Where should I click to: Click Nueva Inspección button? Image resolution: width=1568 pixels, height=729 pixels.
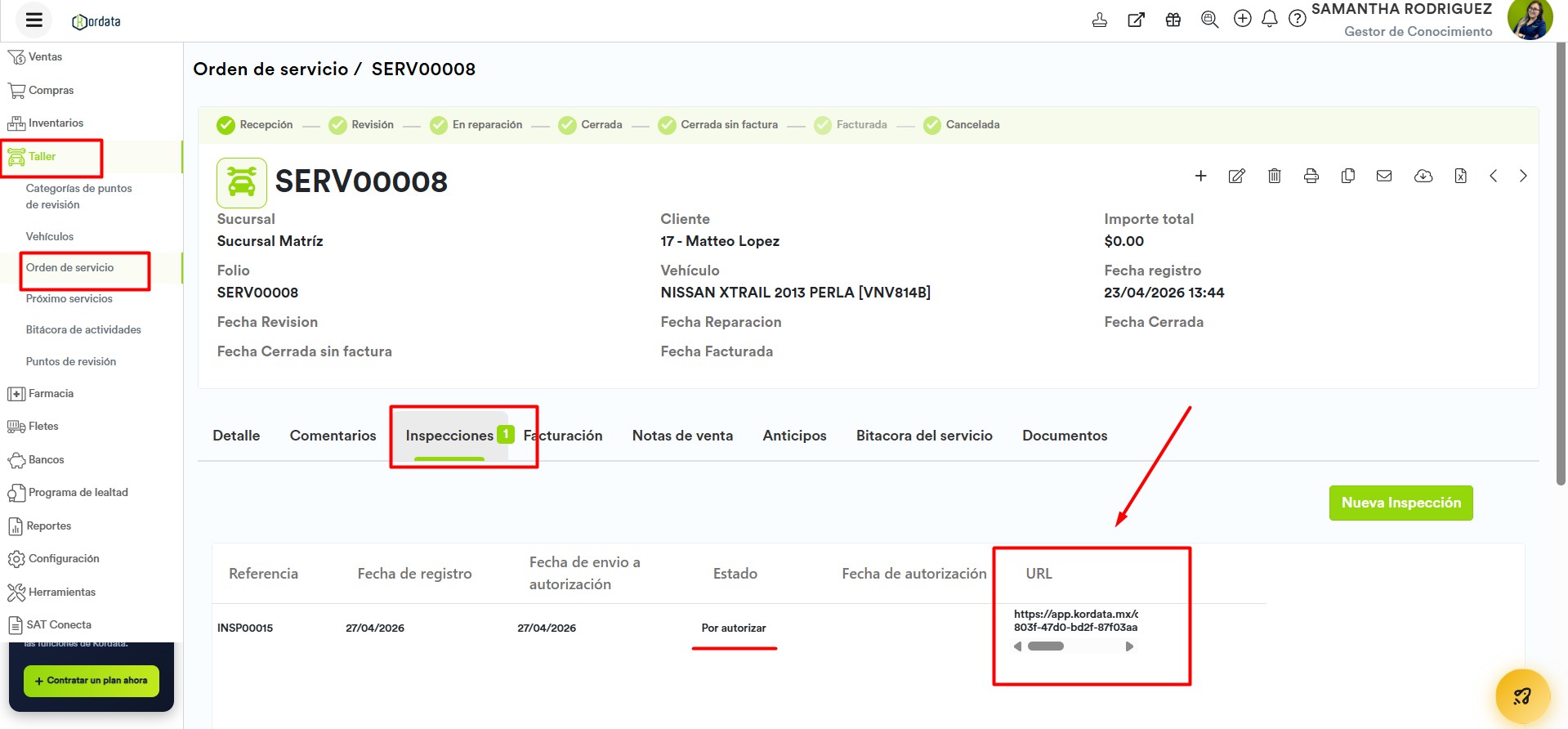coord(1400,503)
